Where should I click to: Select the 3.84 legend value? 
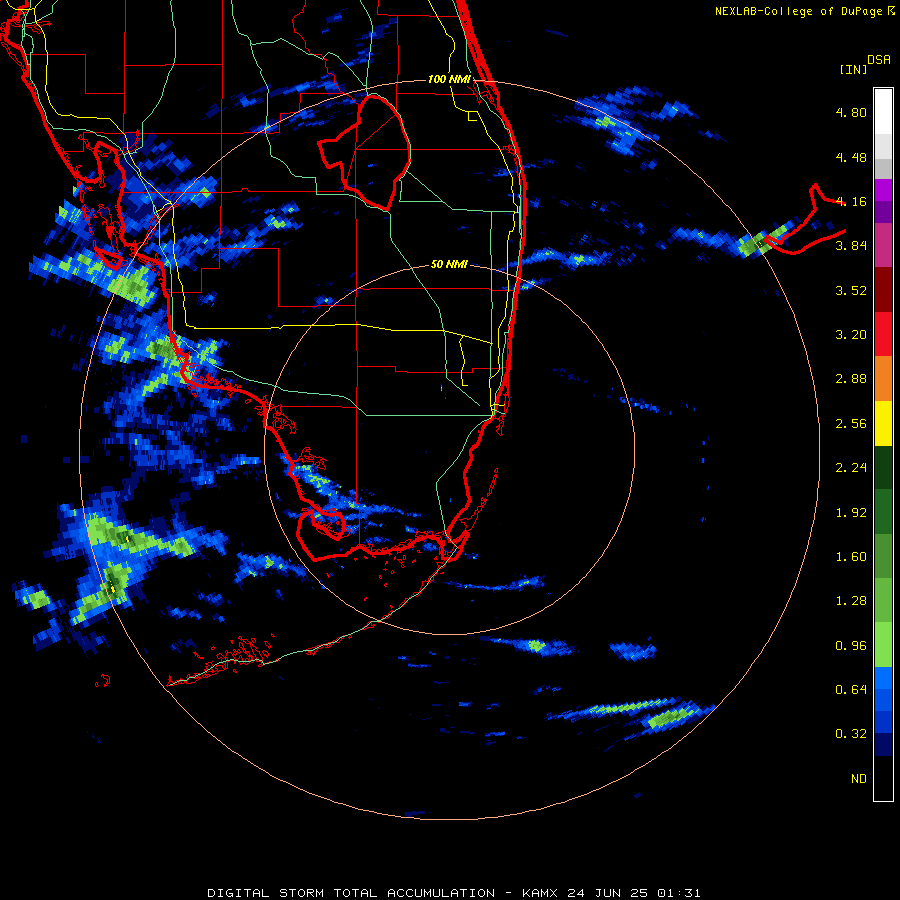851,246
